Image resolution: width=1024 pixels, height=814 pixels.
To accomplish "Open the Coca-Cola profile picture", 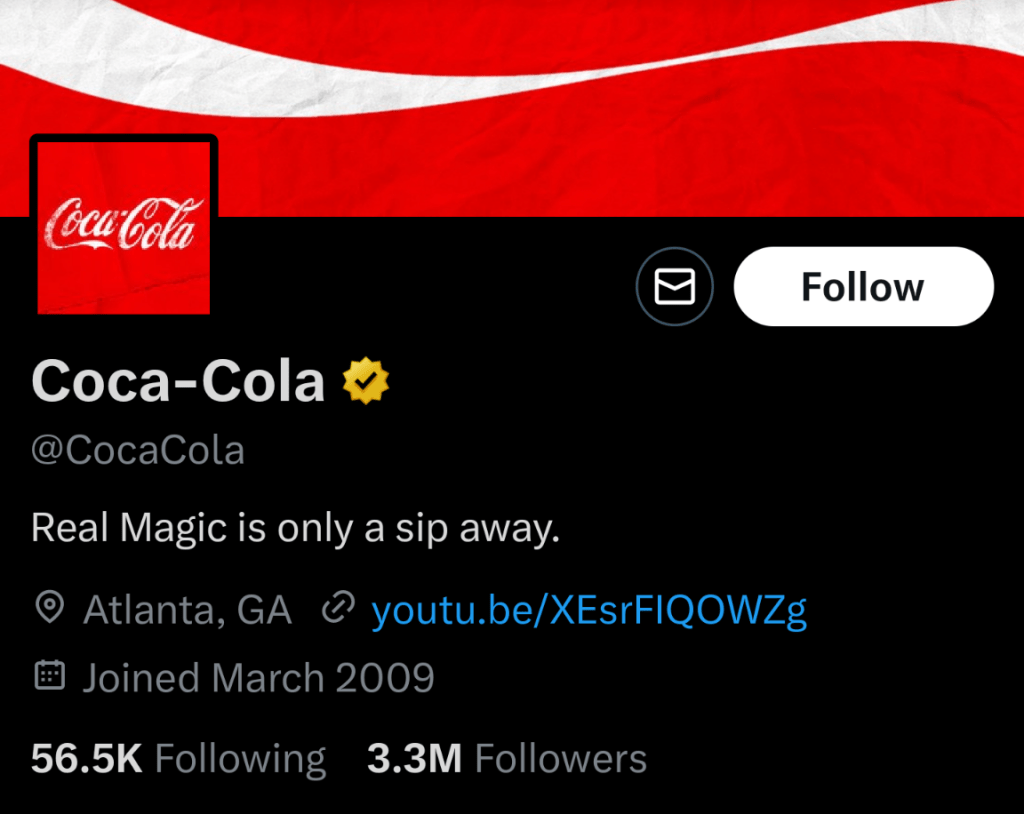I will coord(124,227).
